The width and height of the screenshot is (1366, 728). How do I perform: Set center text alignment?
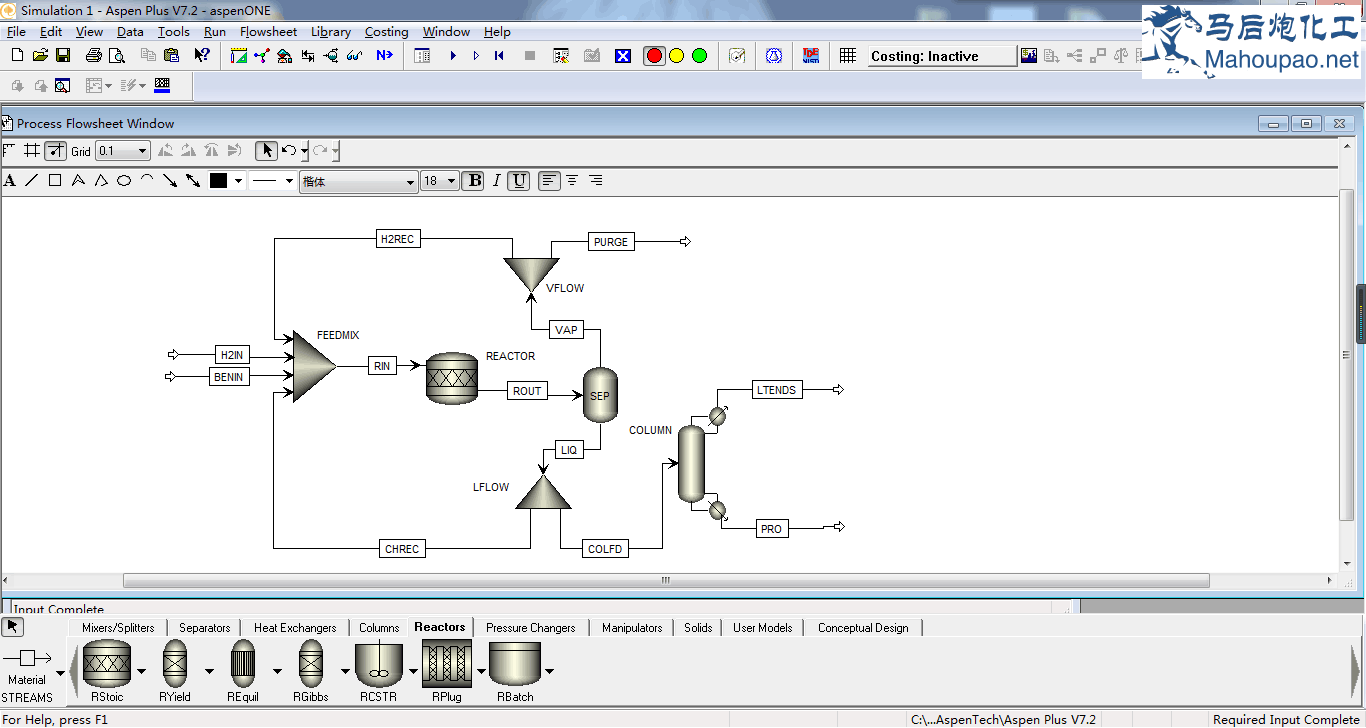click(572, 181)
